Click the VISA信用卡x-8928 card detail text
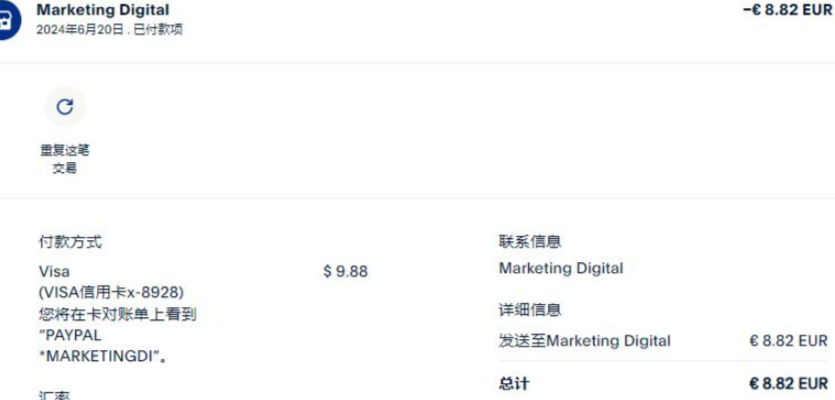 tap(112, 292)
